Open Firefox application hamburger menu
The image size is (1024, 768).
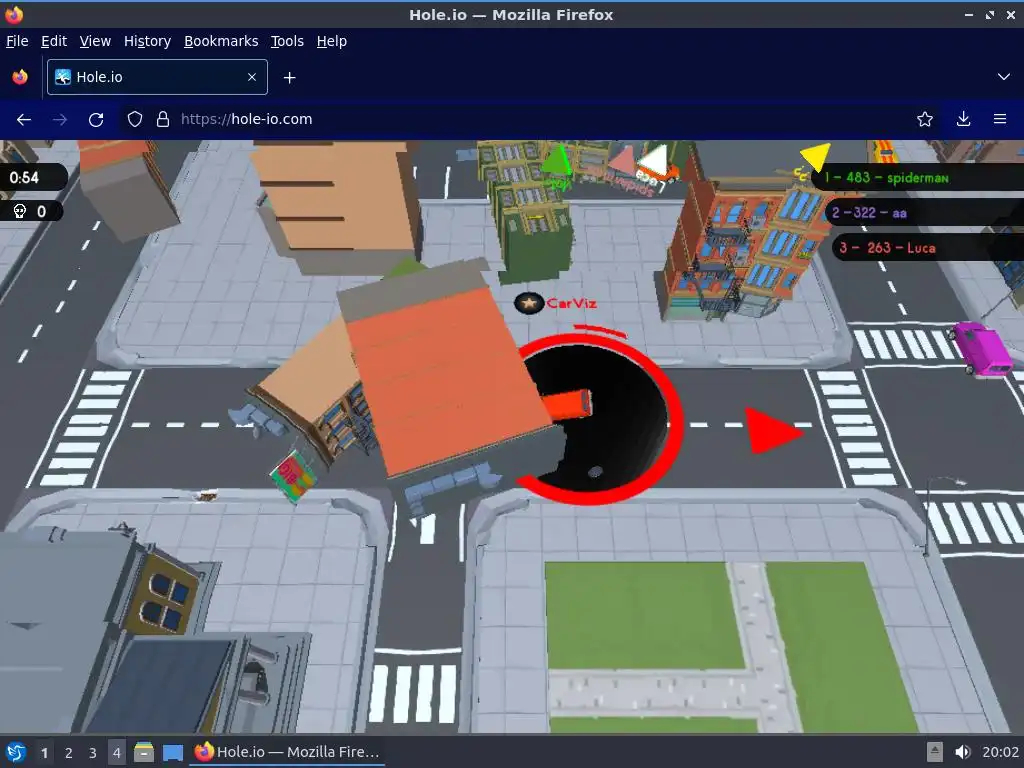[1000, 120]
